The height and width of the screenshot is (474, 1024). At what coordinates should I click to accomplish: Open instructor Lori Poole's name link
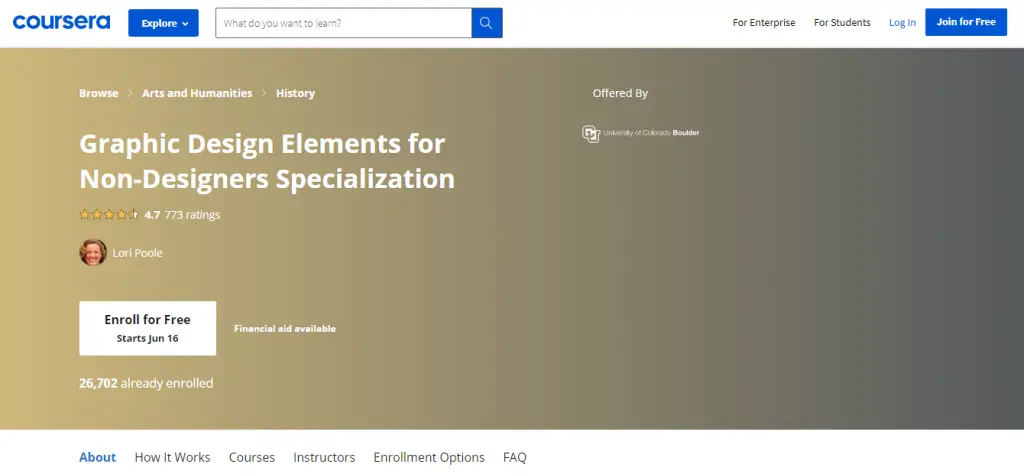pos(138,253)
